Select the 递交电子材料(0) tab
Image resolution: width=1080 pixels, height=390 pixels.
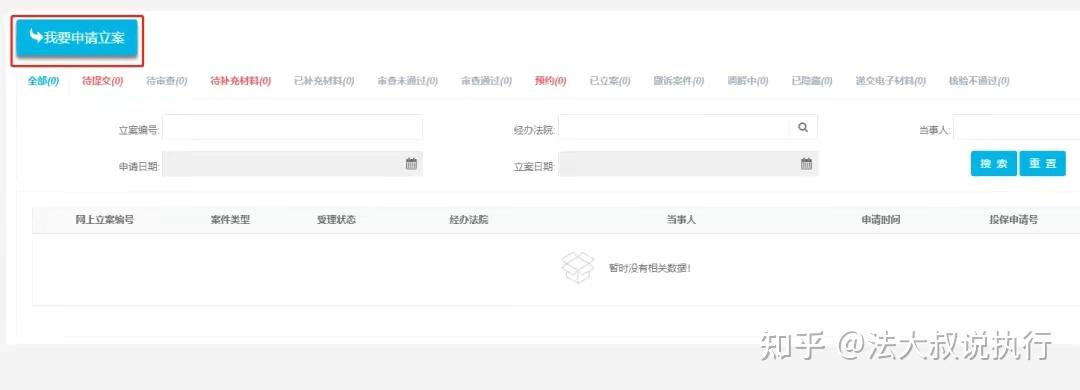(890, 81)
